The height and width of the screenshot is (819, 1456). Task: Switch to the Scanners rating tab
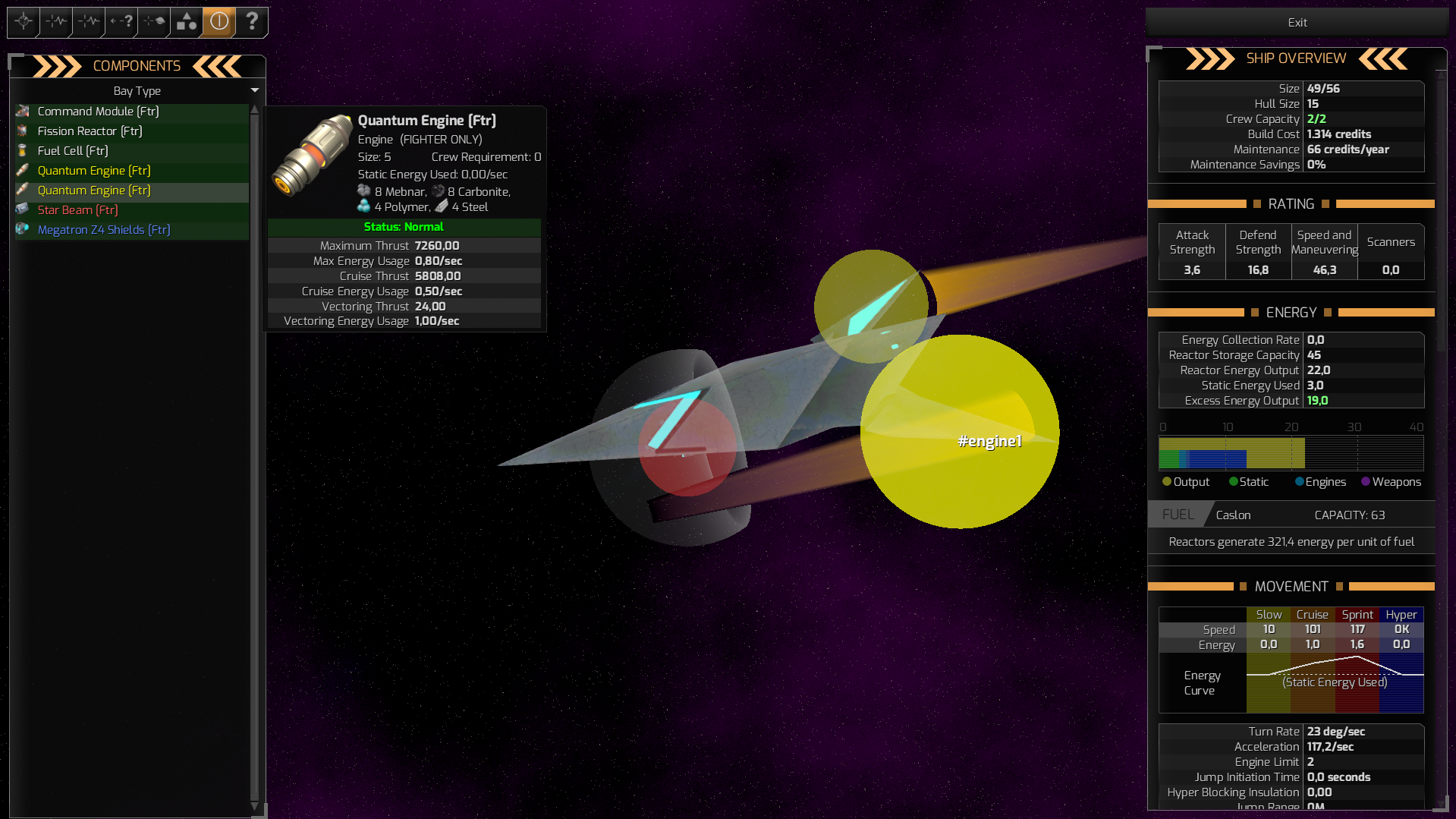pos(1391,241)
